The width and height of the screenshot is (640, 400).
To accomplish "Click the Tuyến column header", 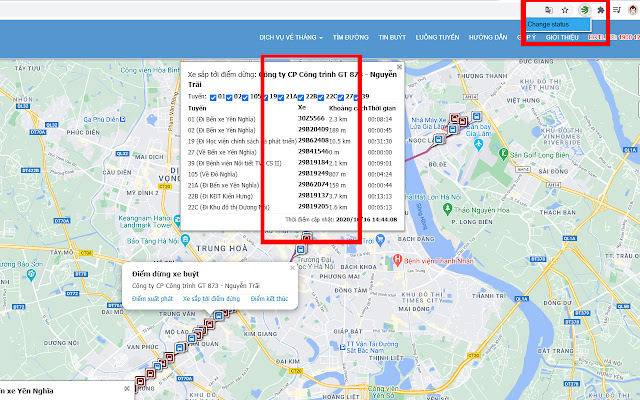I will (x=197, y=108).
